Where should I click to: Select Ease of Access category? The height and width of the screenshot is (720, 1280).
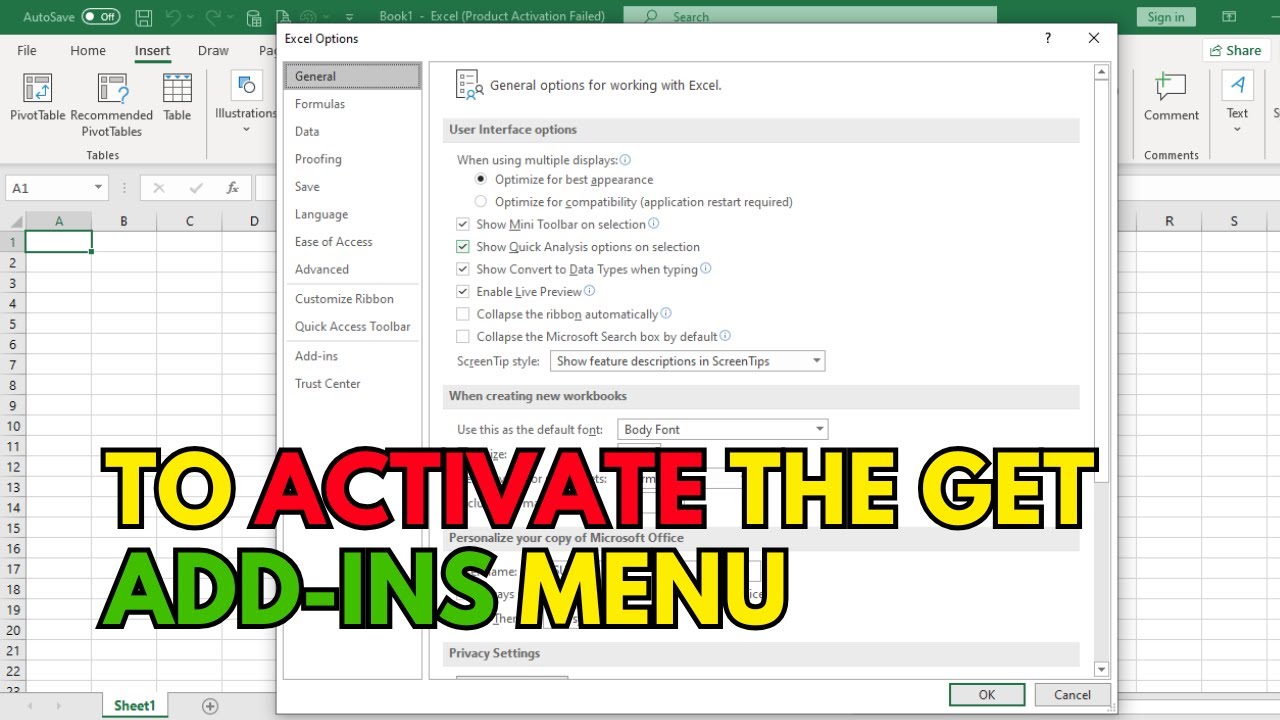tap(352, 242)
